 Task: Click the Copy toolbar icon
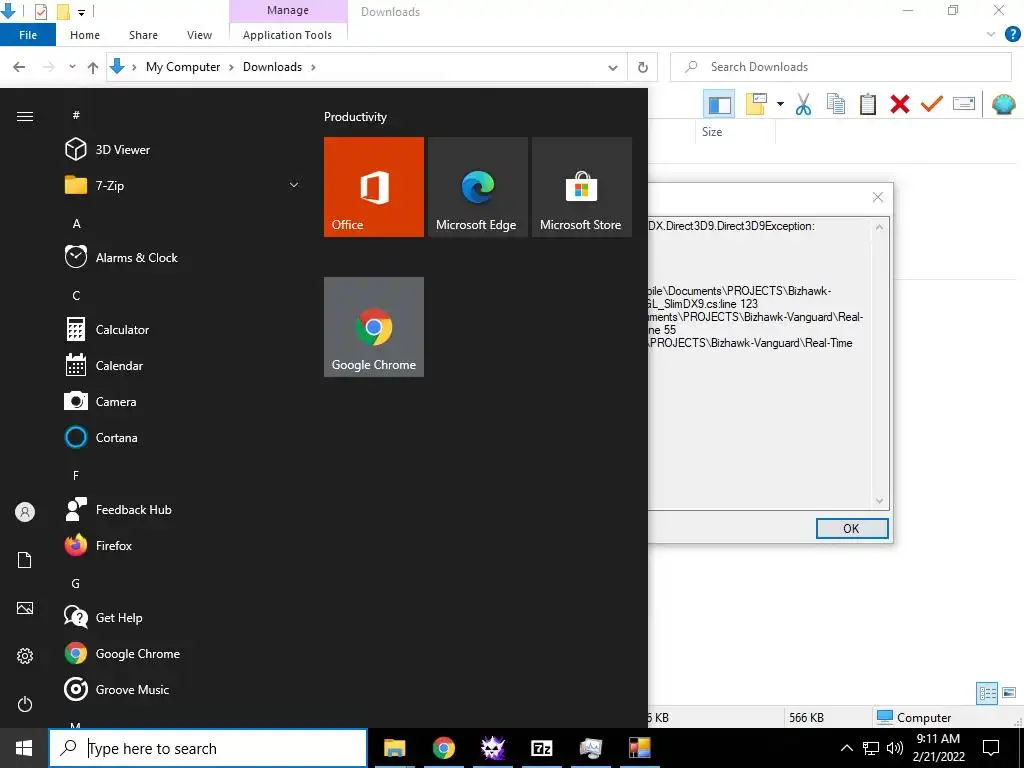pyautogui.click(x=836, y=104)
